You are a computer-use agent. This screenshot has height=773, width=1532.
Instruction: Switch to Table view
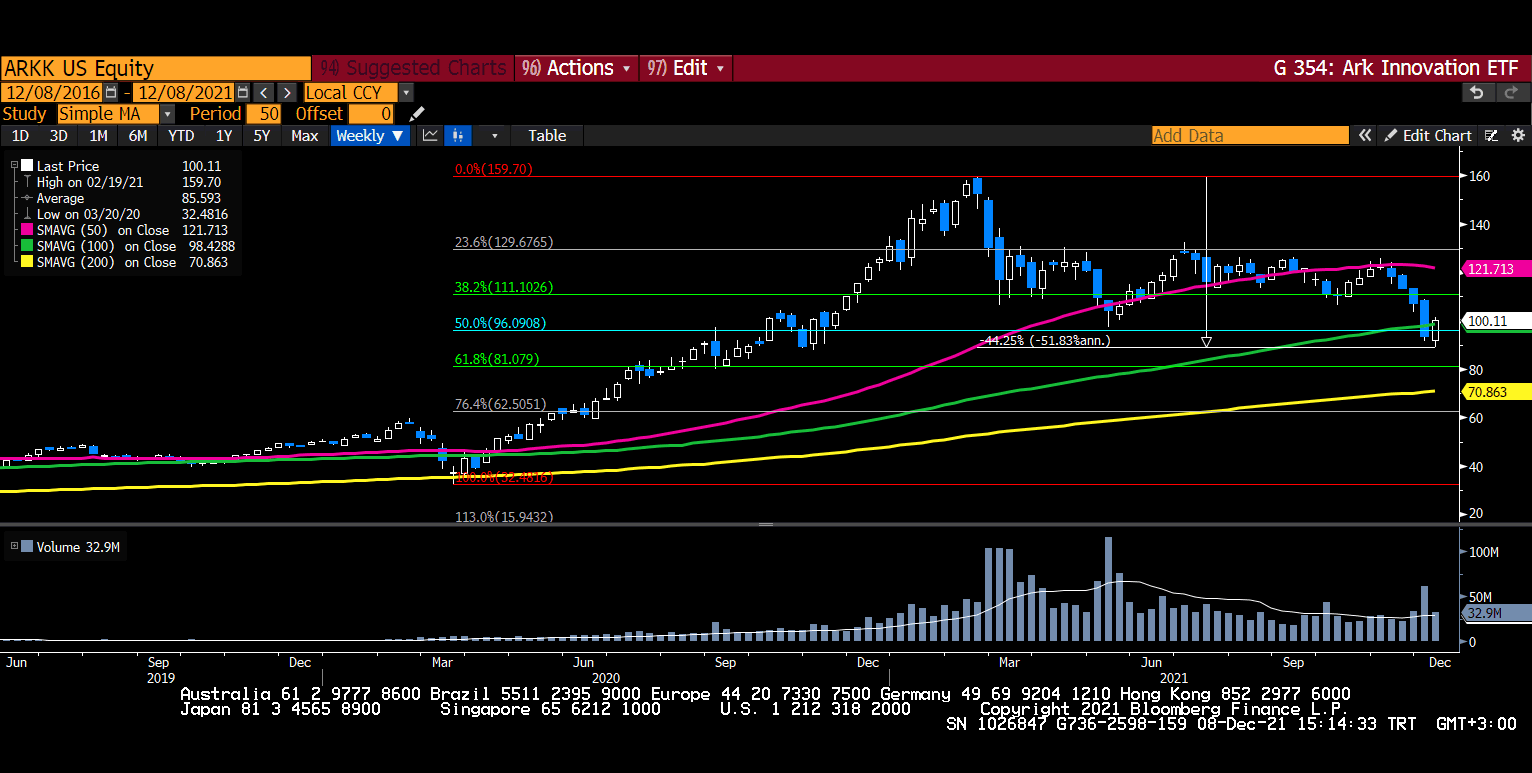(x=547, y=136)
